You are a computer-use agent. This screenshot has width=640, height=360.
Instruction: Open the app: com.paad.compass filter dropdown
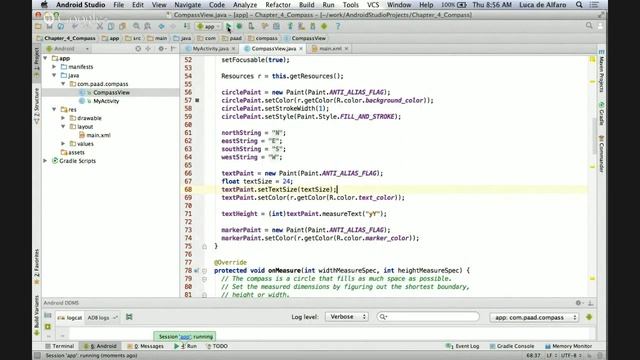(534, 317)
